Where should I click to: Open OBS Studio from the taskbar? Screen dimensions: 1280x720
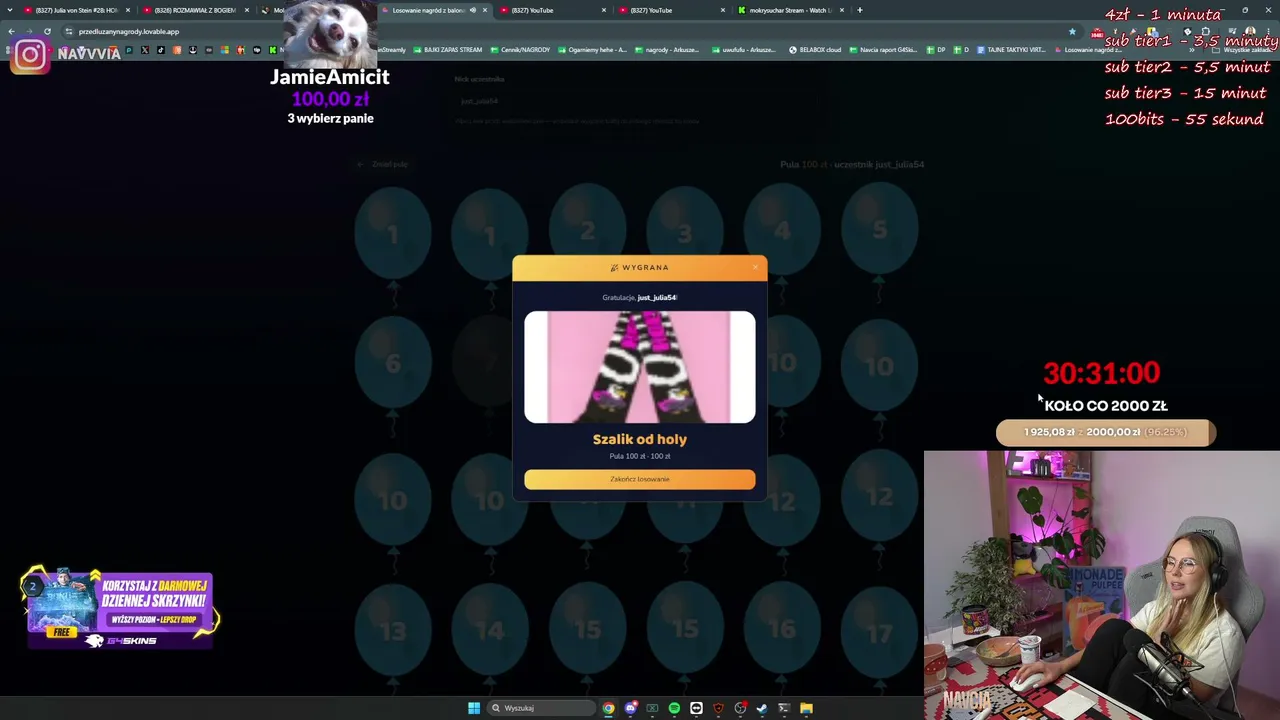point(740,708)
